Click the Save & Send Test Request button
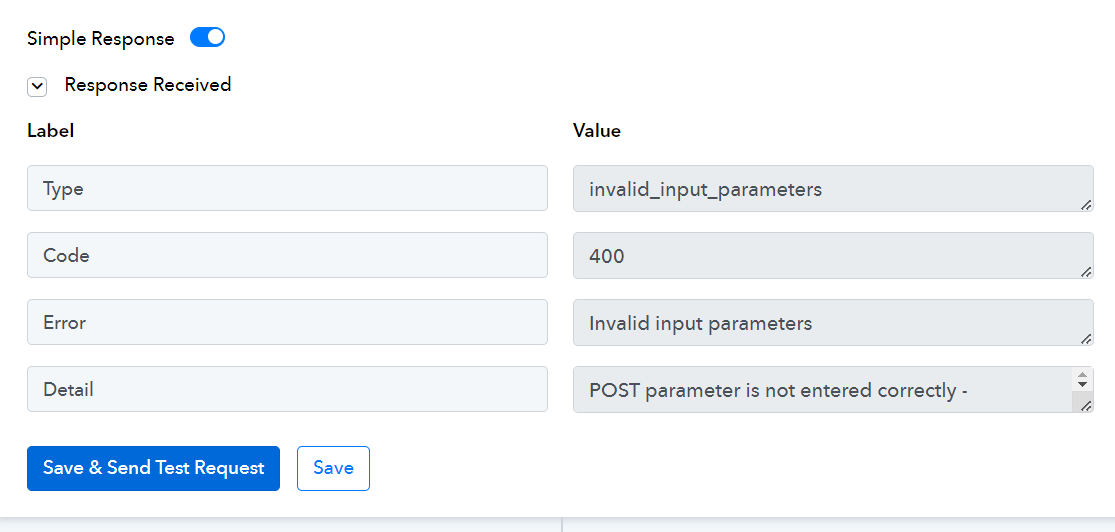This screenshot has height=532, width=1115. tap(154, 468)
